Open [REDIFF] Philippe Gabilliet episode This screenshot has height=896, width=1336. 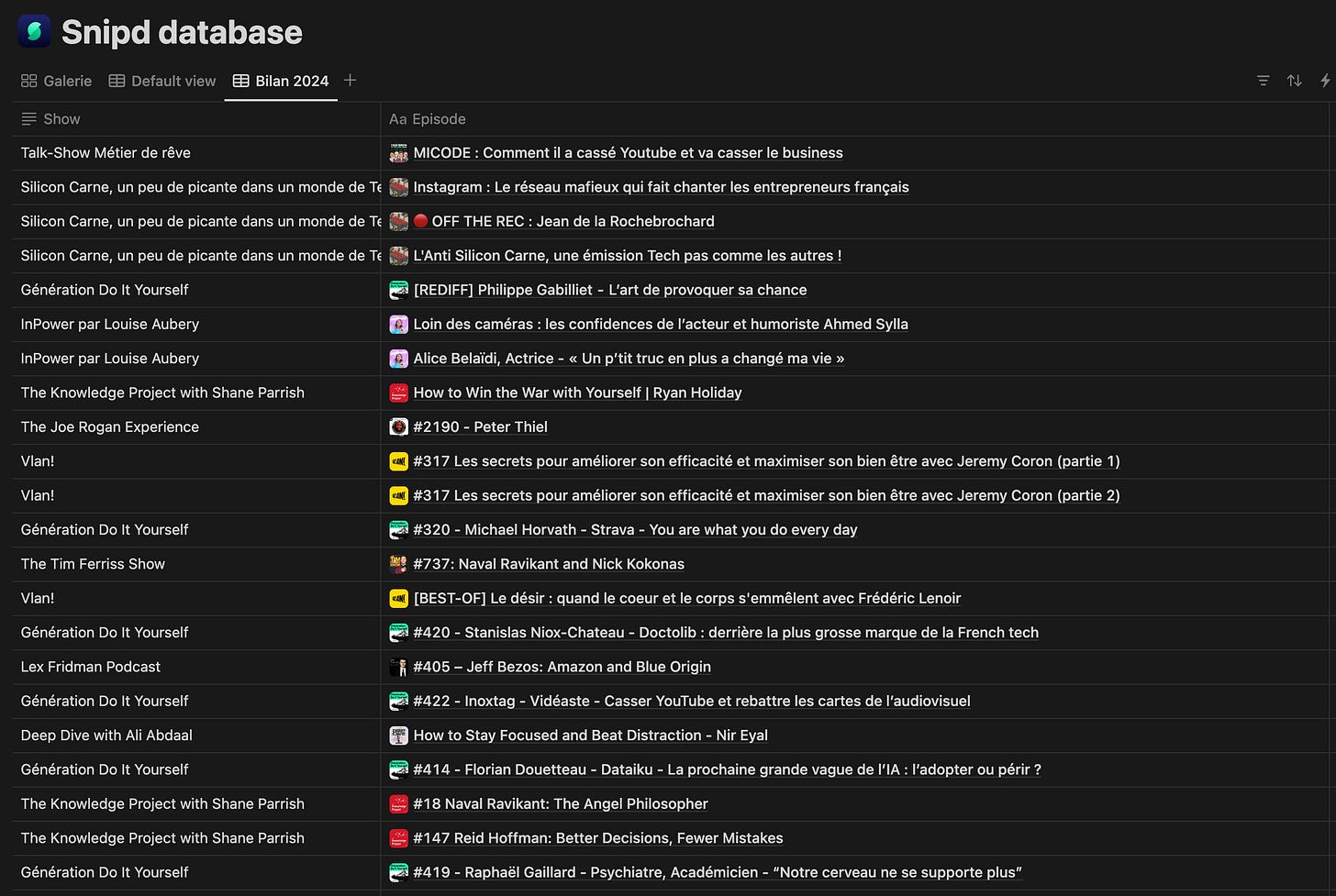point(610,290)
